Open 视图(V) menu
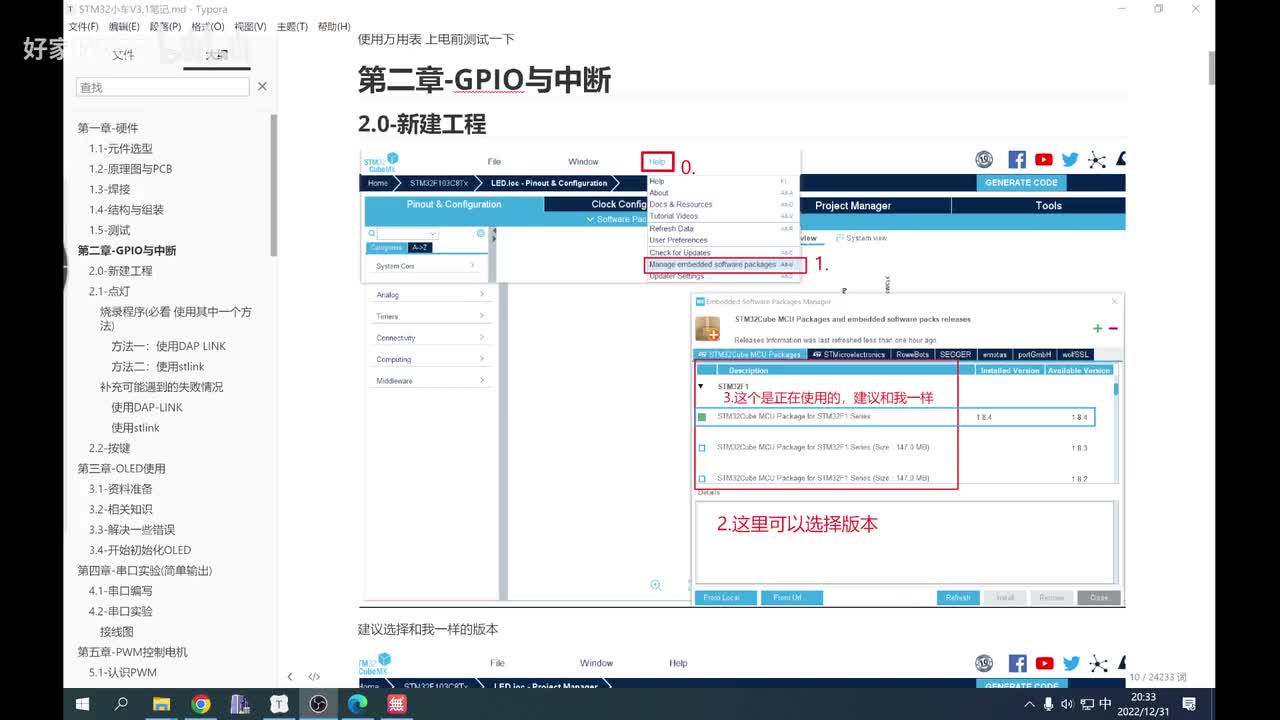1280x720 pixels. (x=250, y=27)
